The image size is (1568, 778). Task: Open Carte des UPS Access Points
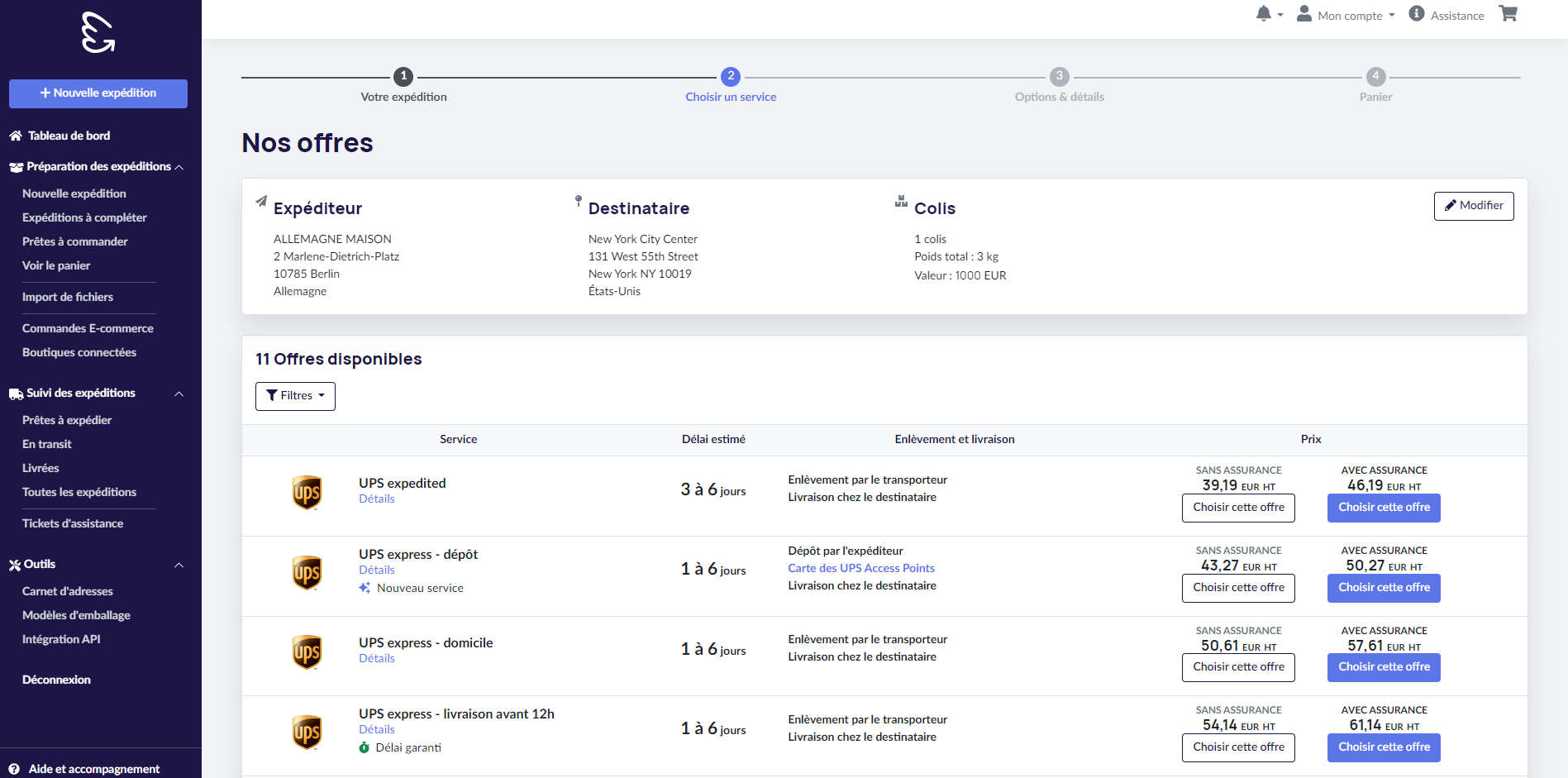coord(861,568)
